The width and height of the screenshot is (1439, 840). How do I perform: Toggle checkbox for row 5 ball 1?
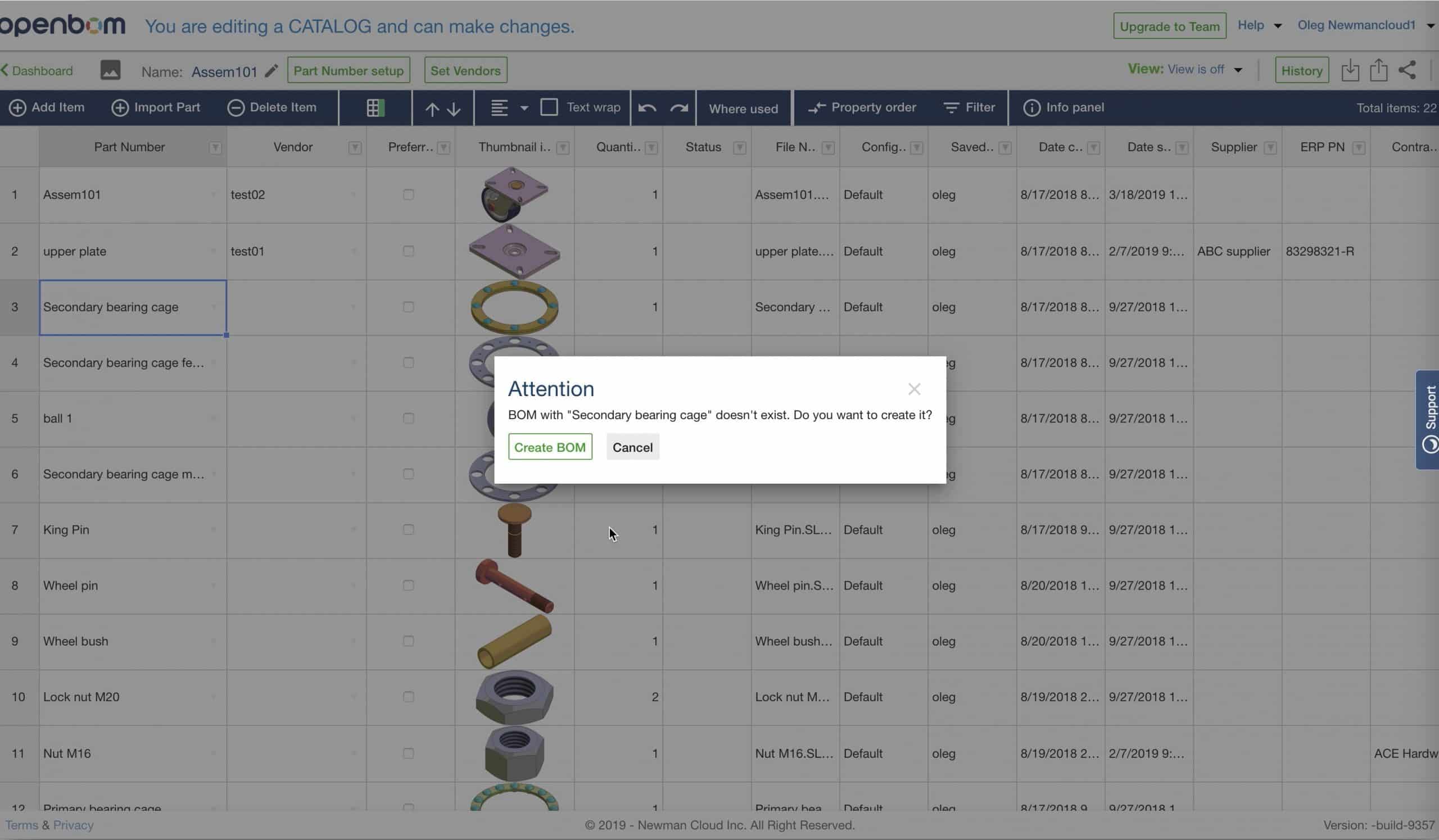pyautogui.click(x=408, y=417)
